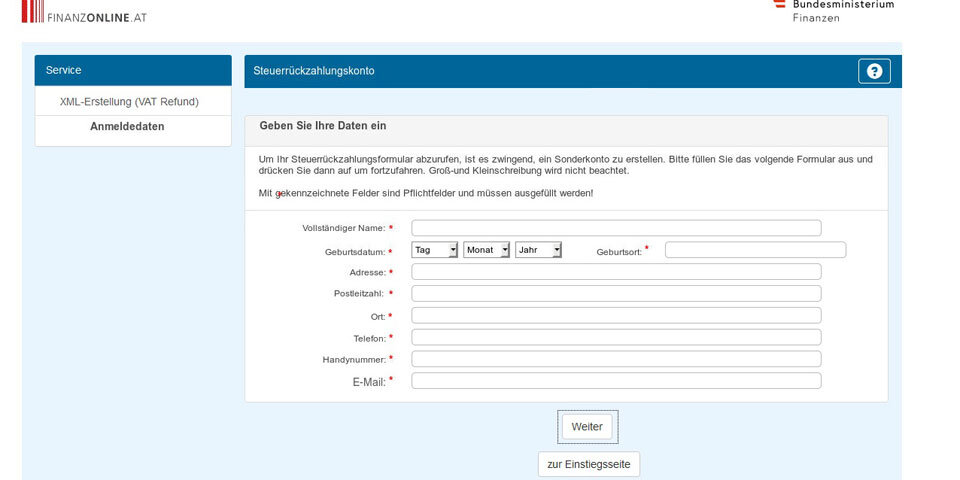960x480 pixels.
Task: Focus the Telefon input field
Action: point(616,337)
